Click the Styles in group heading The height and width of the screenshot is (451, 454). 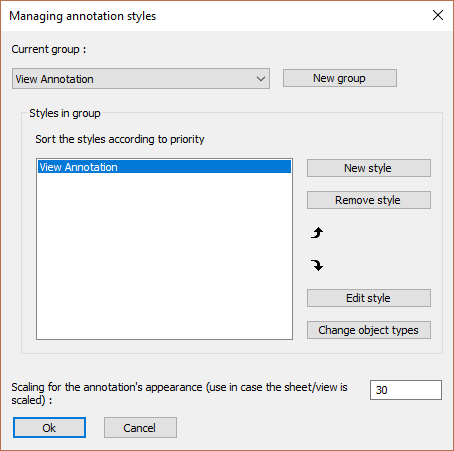(x=65, y=113)
